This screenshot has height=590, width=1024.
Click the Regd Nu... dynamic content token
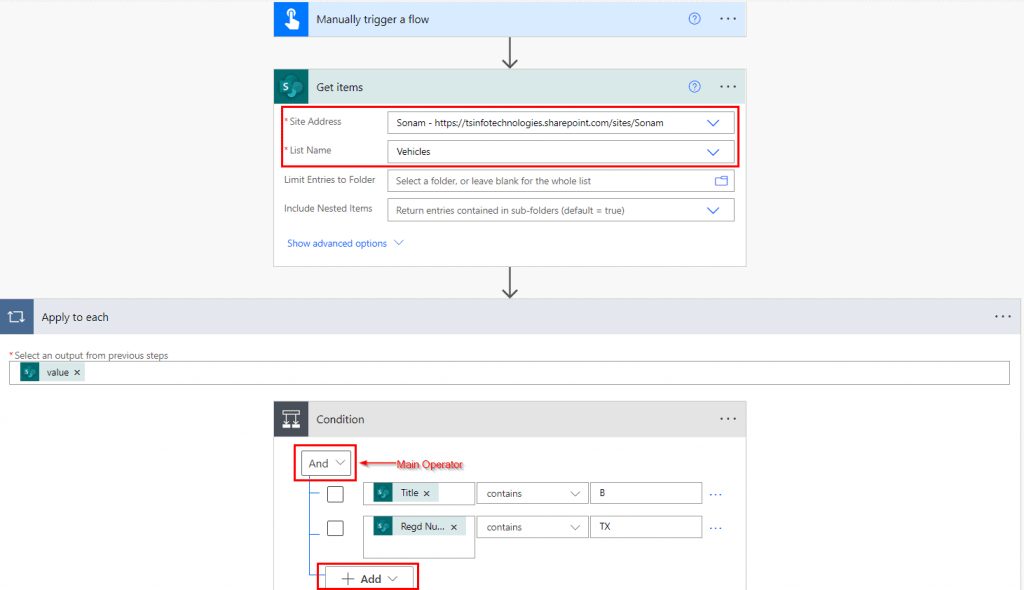(x=419, y=527)
